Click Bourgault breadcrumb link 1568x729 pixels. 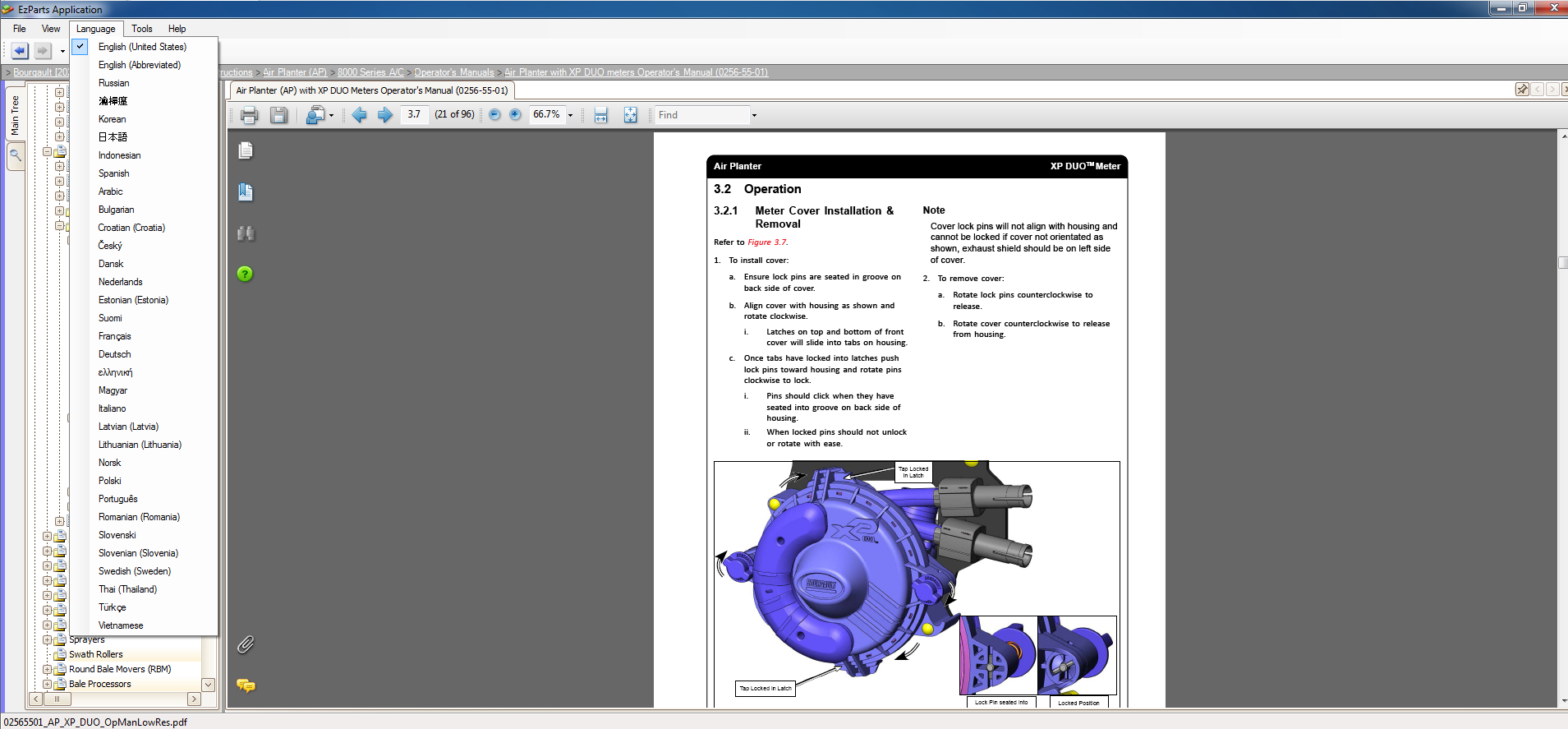(41, 72)
